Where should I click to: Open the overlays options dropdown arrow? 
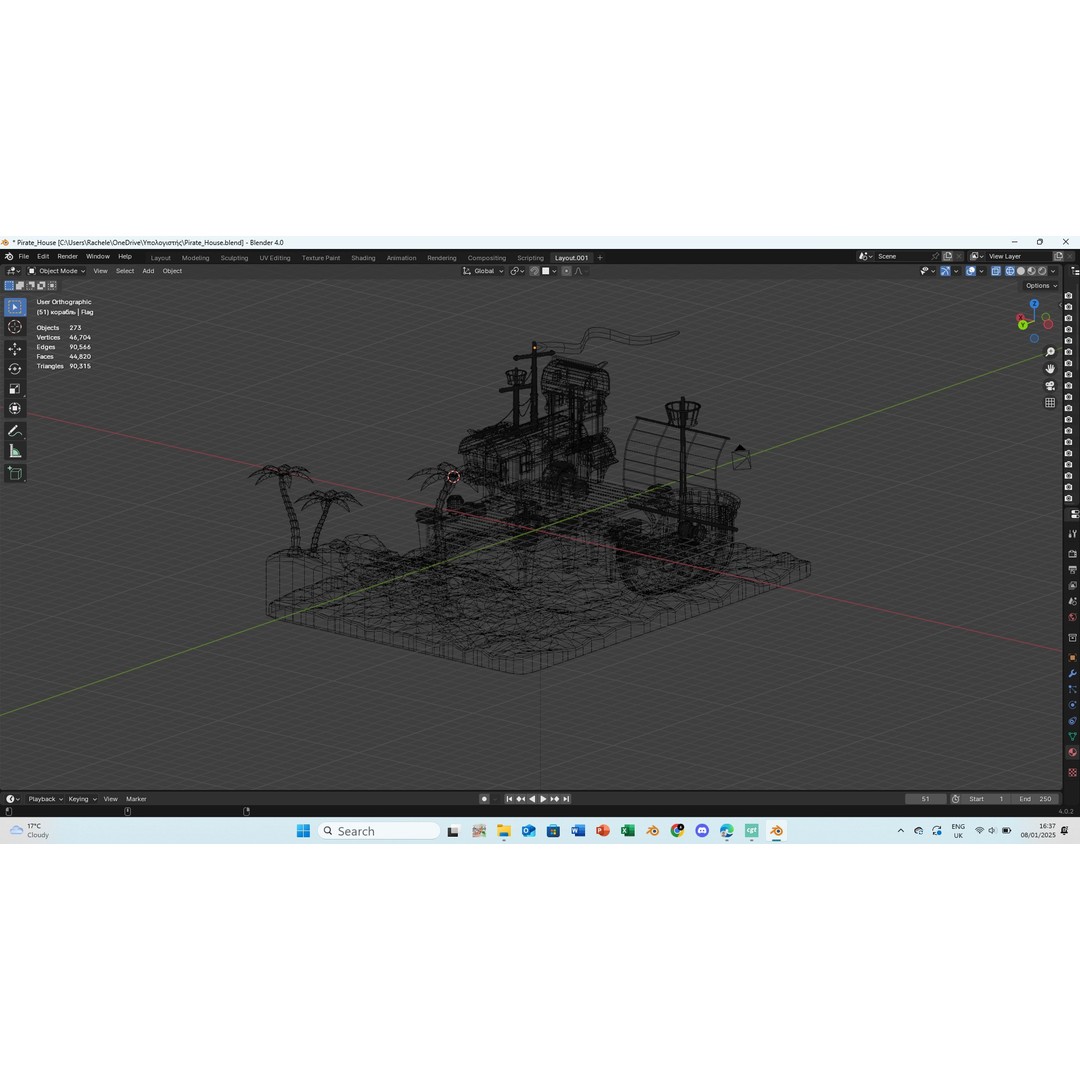[982, 271]
